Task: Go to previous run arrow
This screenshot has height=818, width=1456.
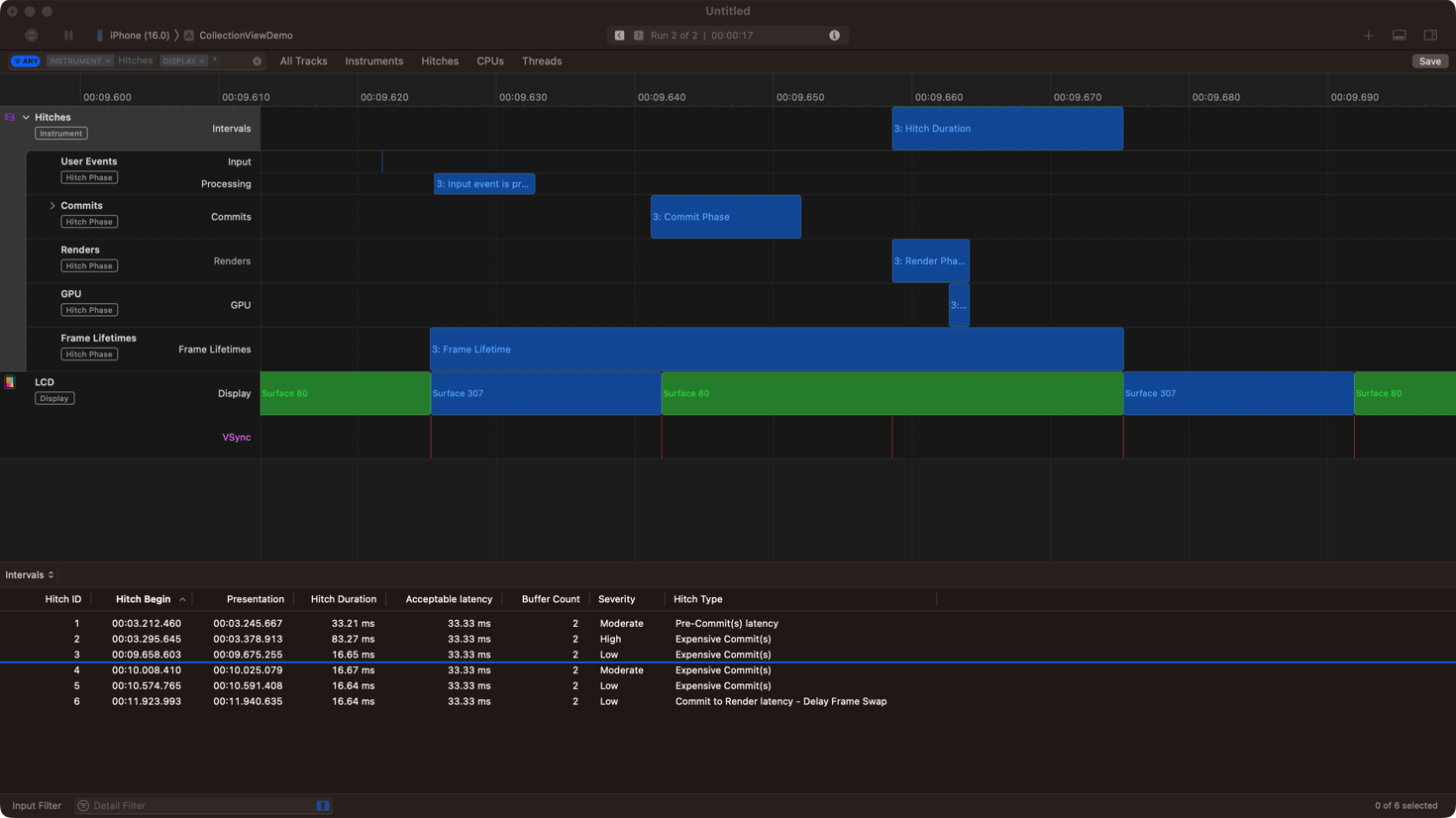Action: tap(620, 36)
